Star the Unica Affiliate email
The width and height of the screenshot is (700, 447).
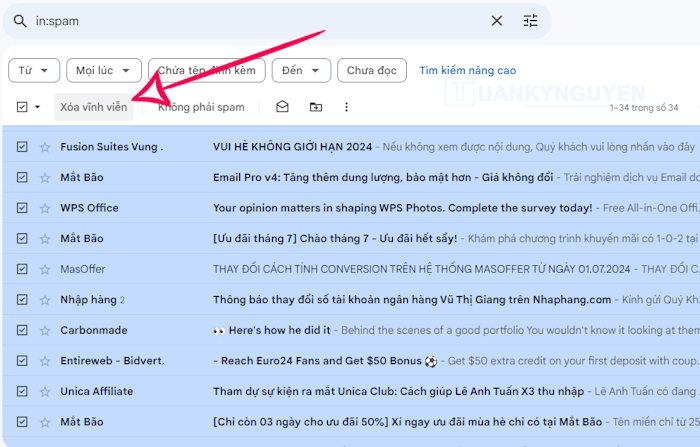45,392
